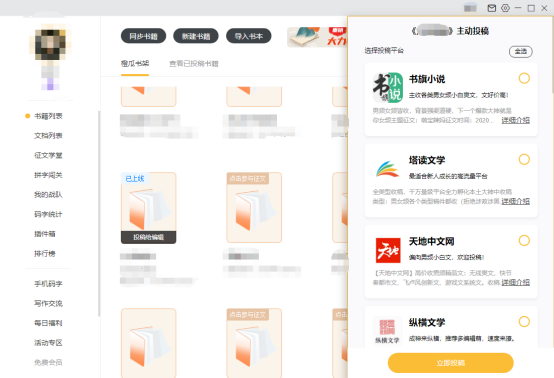Click the 天地中文网 platform title
This screenshot has width=554, height=378.
pos(431,242)
